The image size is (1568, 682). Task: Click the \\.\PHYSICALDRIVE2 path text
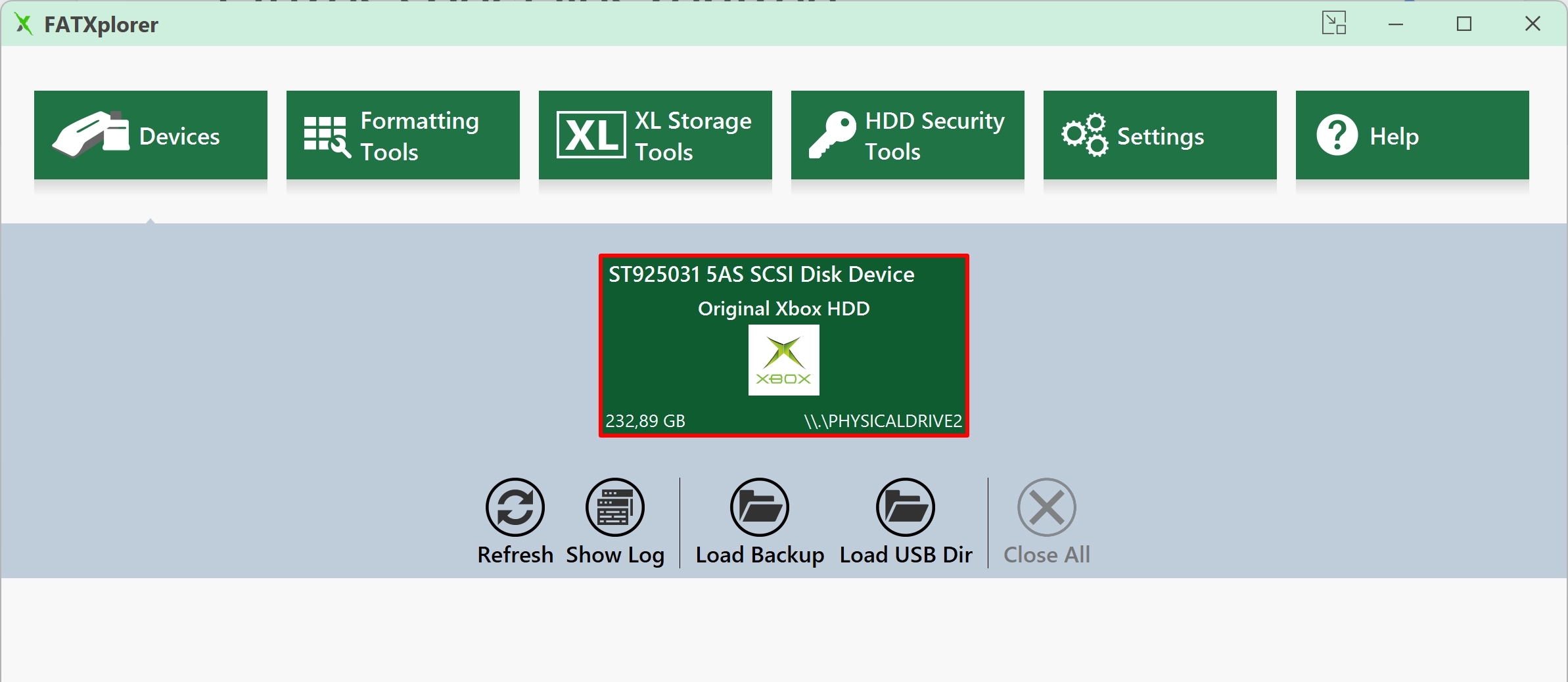pyautogui.click(x=883, y=421)
